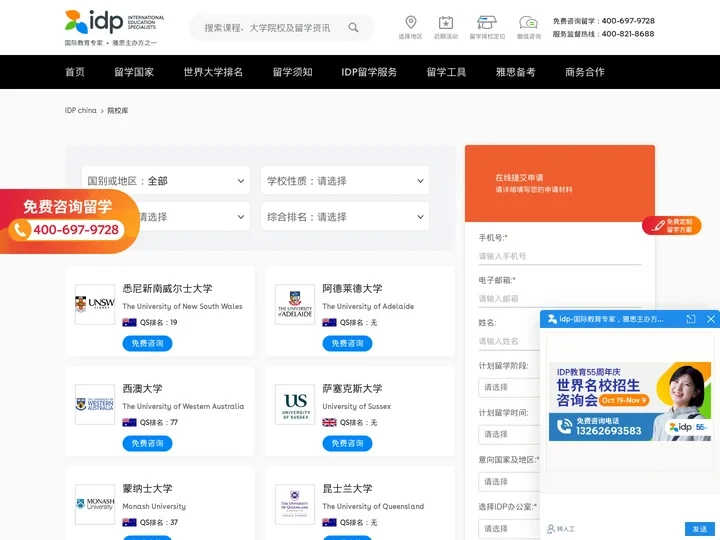Open the recent events calendar icon
This screenshot has width=720, height=540.
coord(445,22)
